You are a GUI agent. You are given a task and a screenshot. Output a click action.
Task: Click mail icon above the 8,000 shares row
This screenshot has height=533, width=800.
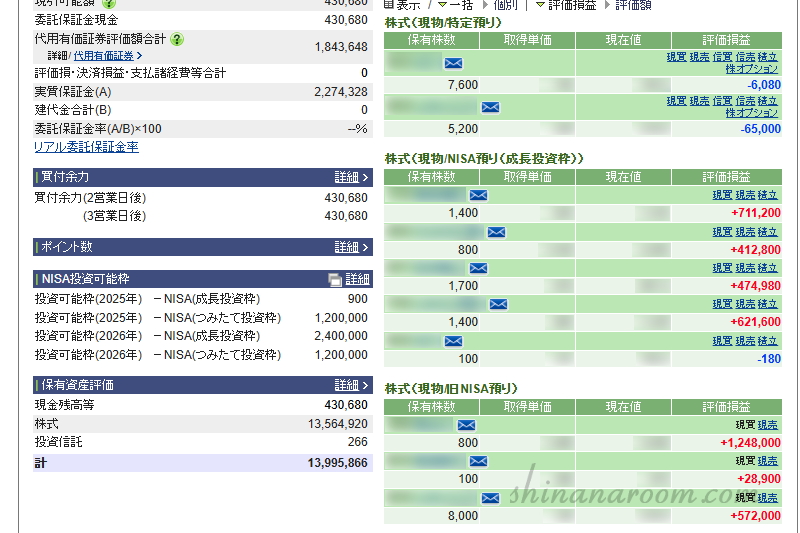coord(490,497)
